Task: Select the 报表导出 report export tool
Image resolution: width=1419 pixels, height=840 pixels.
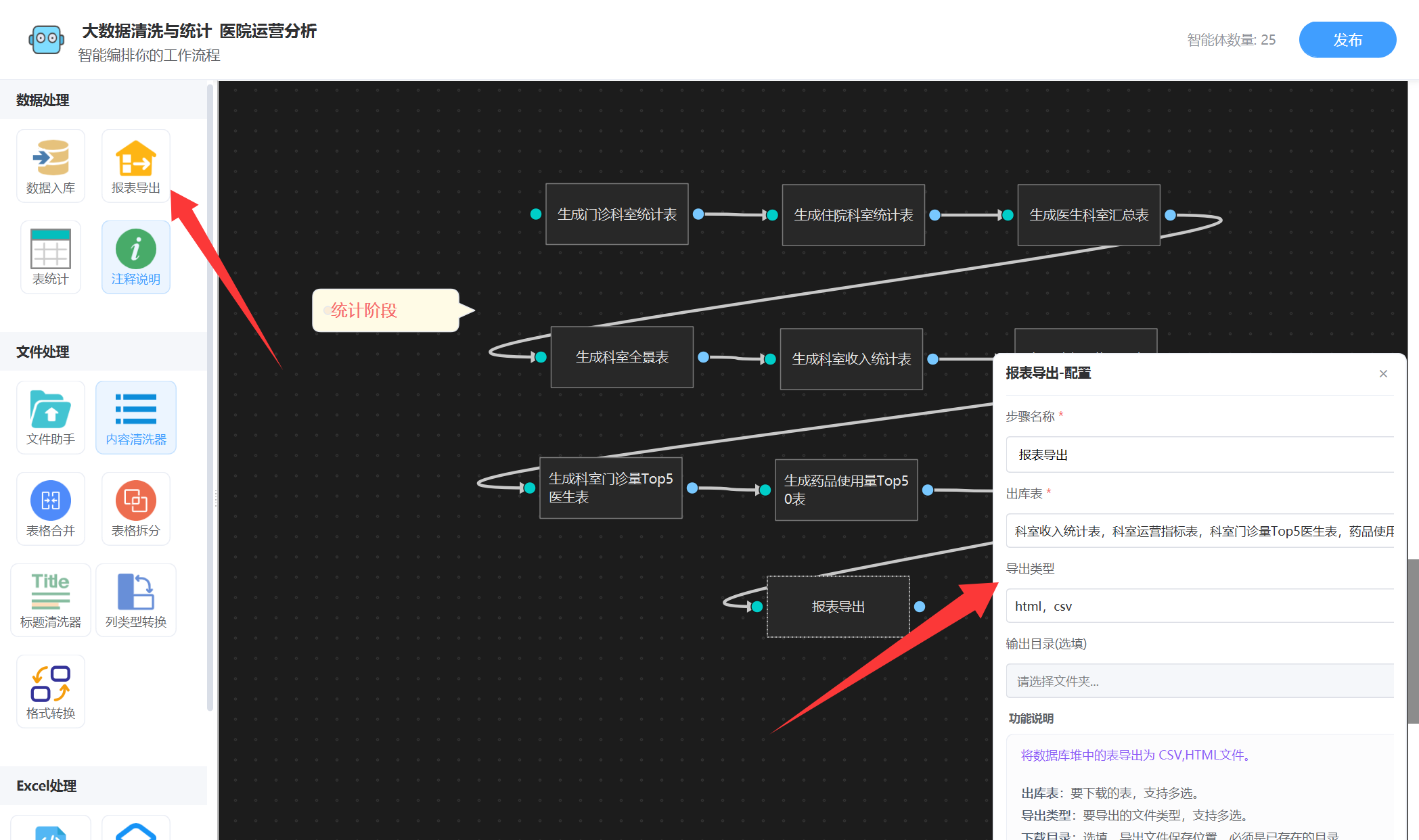Action: 136,166
